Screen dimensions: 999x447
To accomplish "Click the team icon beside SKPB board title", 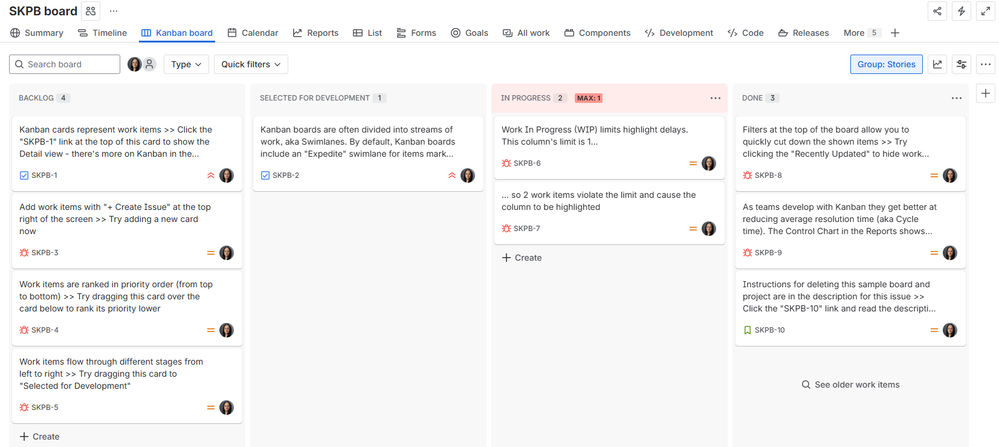I will click(x=91, y=11).
